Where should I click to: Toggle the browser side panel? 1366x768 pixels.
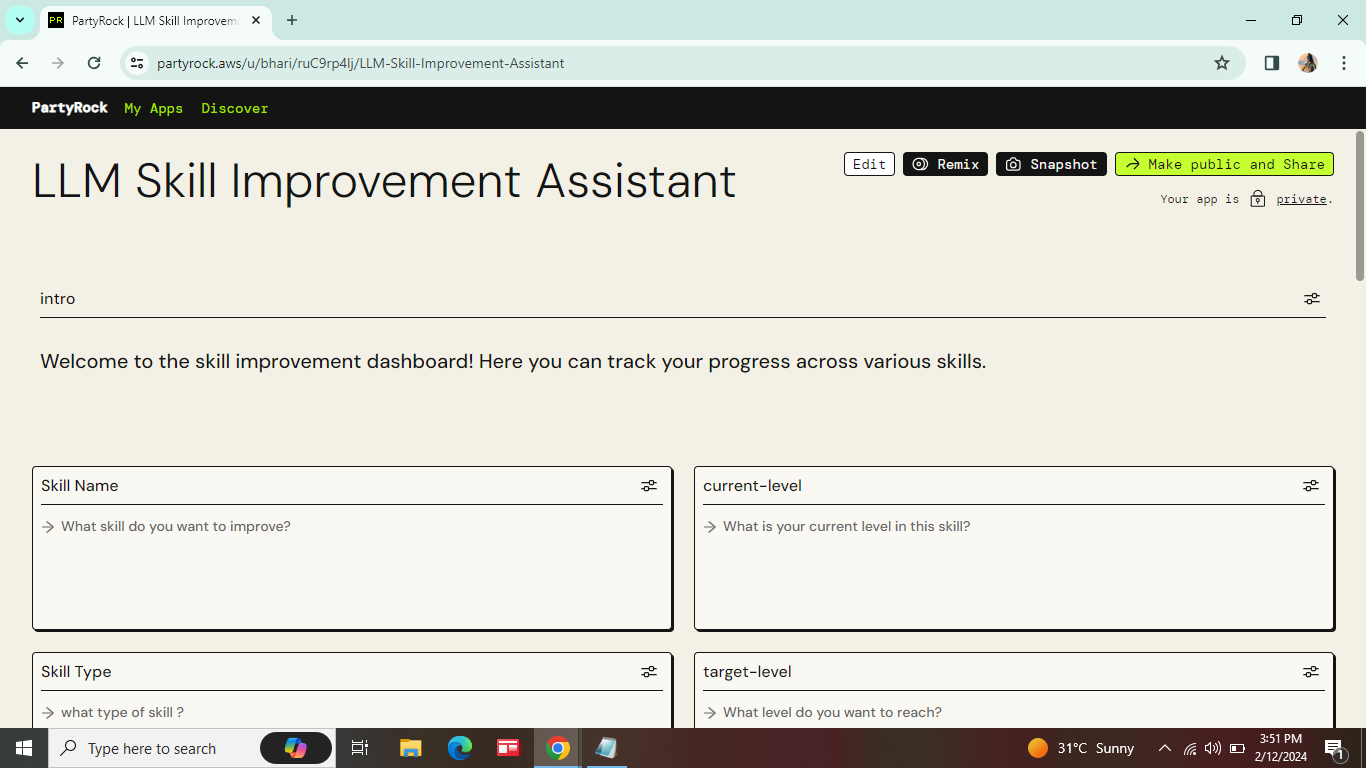pos(1272,63)
